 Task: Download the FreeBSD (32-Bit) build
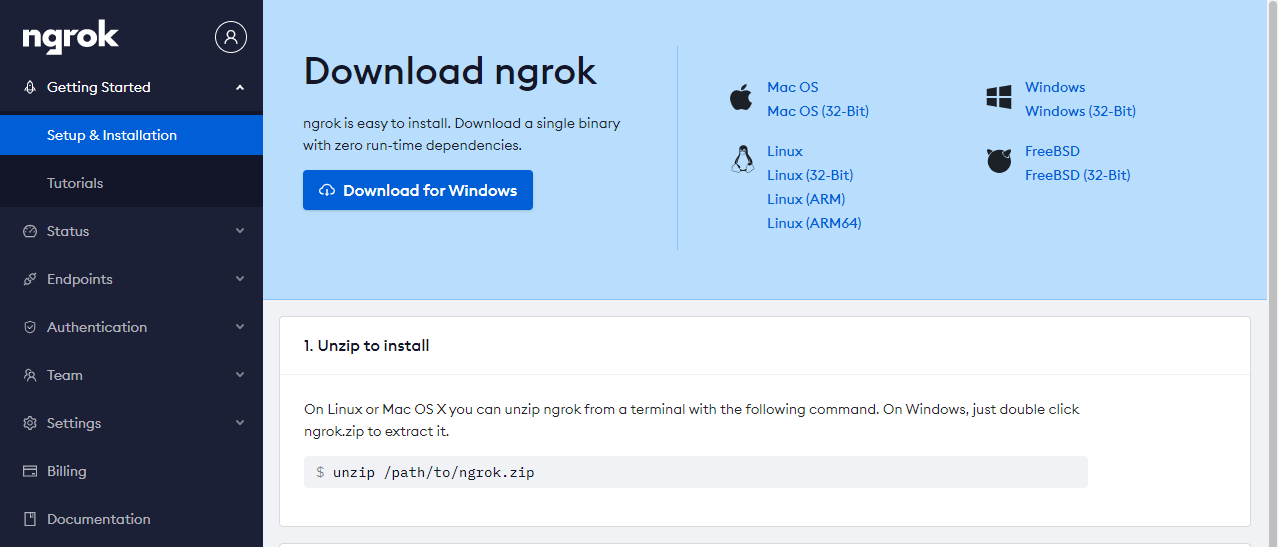tap(1078, 175)
